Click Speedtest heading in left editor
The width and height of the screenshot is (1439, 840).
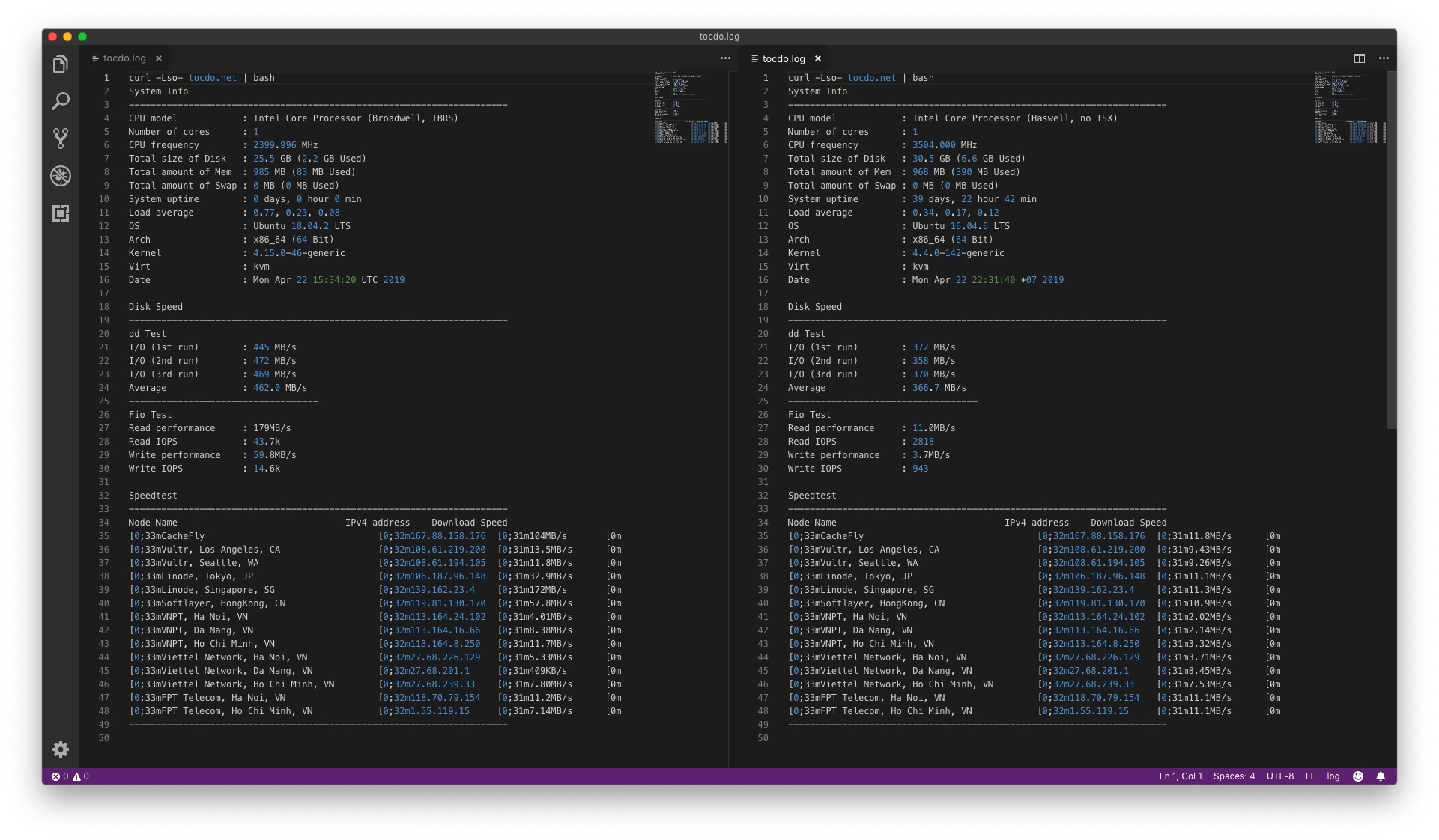[x=153, y=496]
